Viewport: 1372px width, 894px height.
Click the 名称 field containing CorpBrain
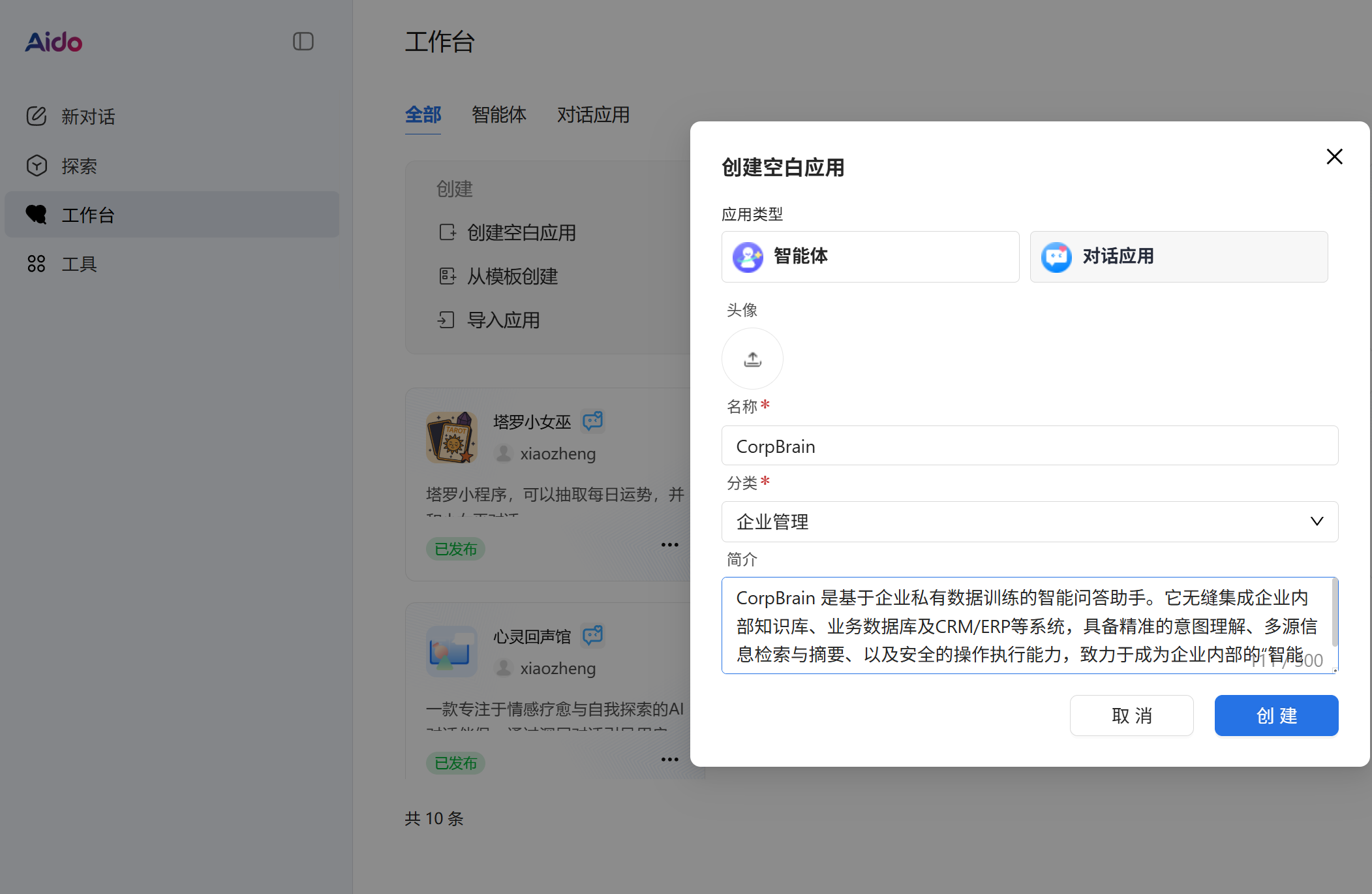(1029, 446)
